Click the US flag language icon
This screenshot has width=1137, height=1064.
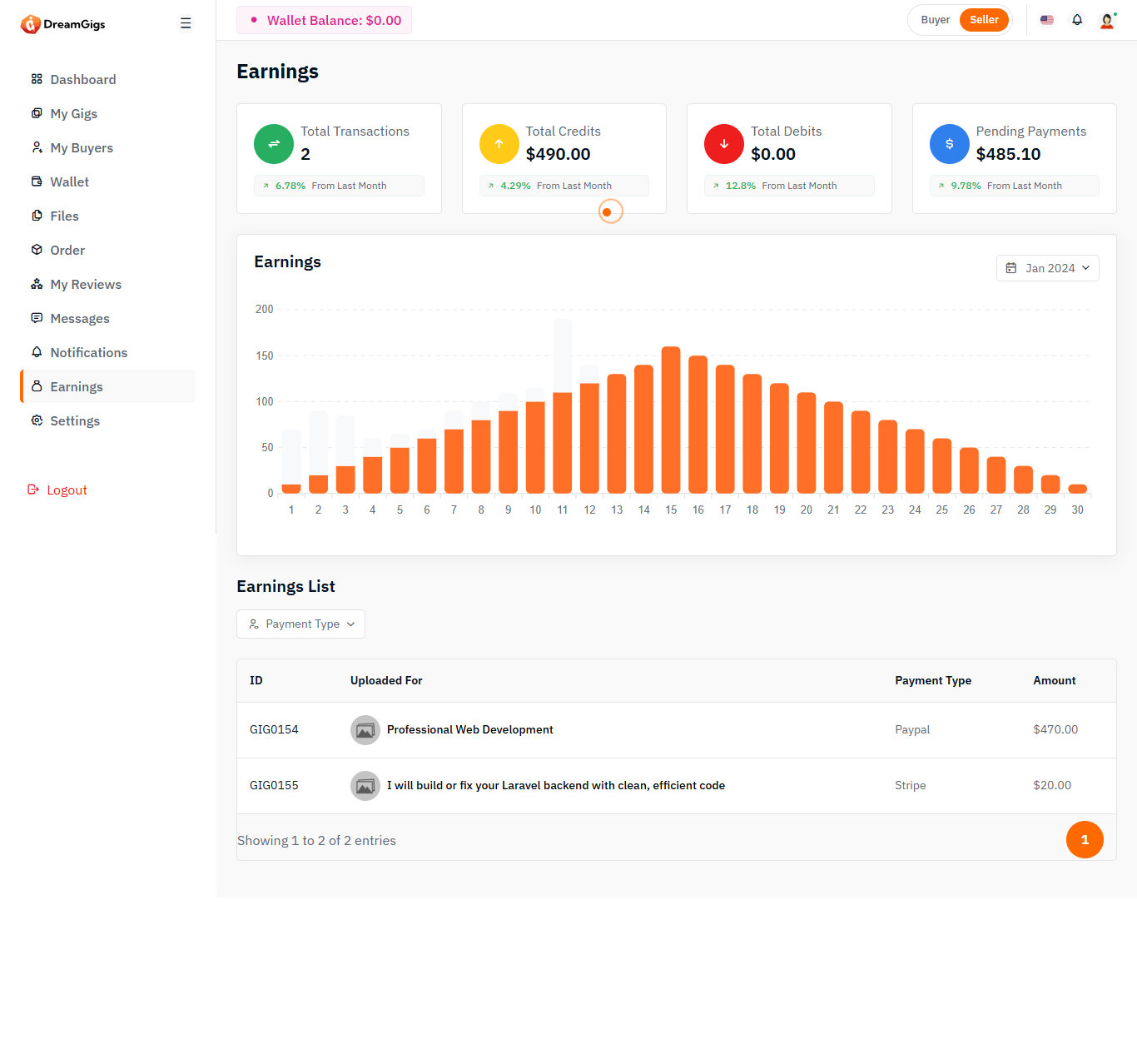pyautogui.click(x=1047, y=20)
